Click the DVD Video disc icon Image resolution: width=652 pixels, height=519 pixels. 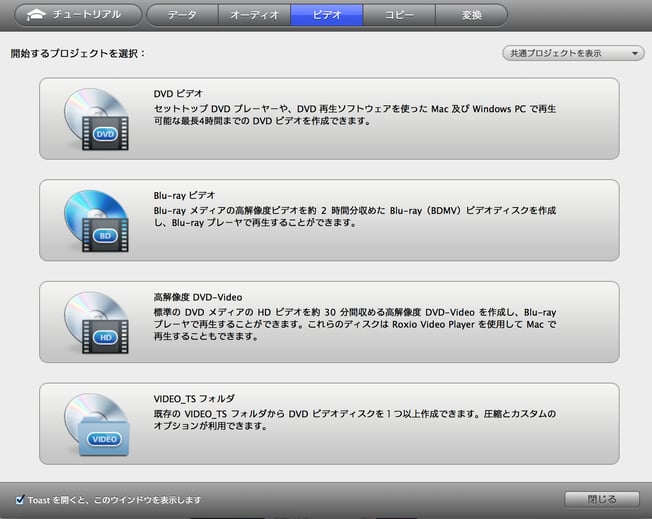click(96, 119)
